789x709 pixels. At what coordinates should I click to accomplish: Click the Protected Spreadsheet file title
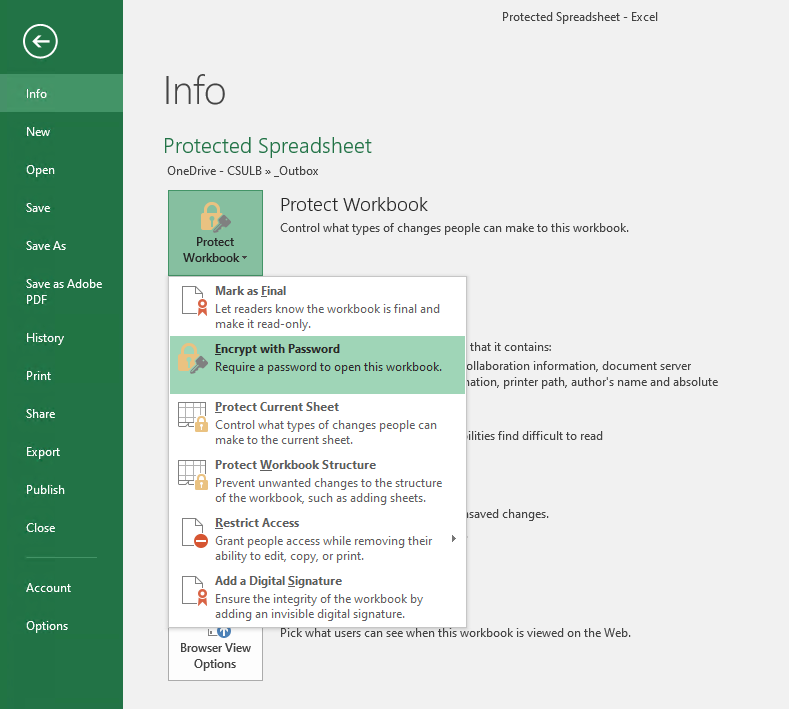coord(267,146)
